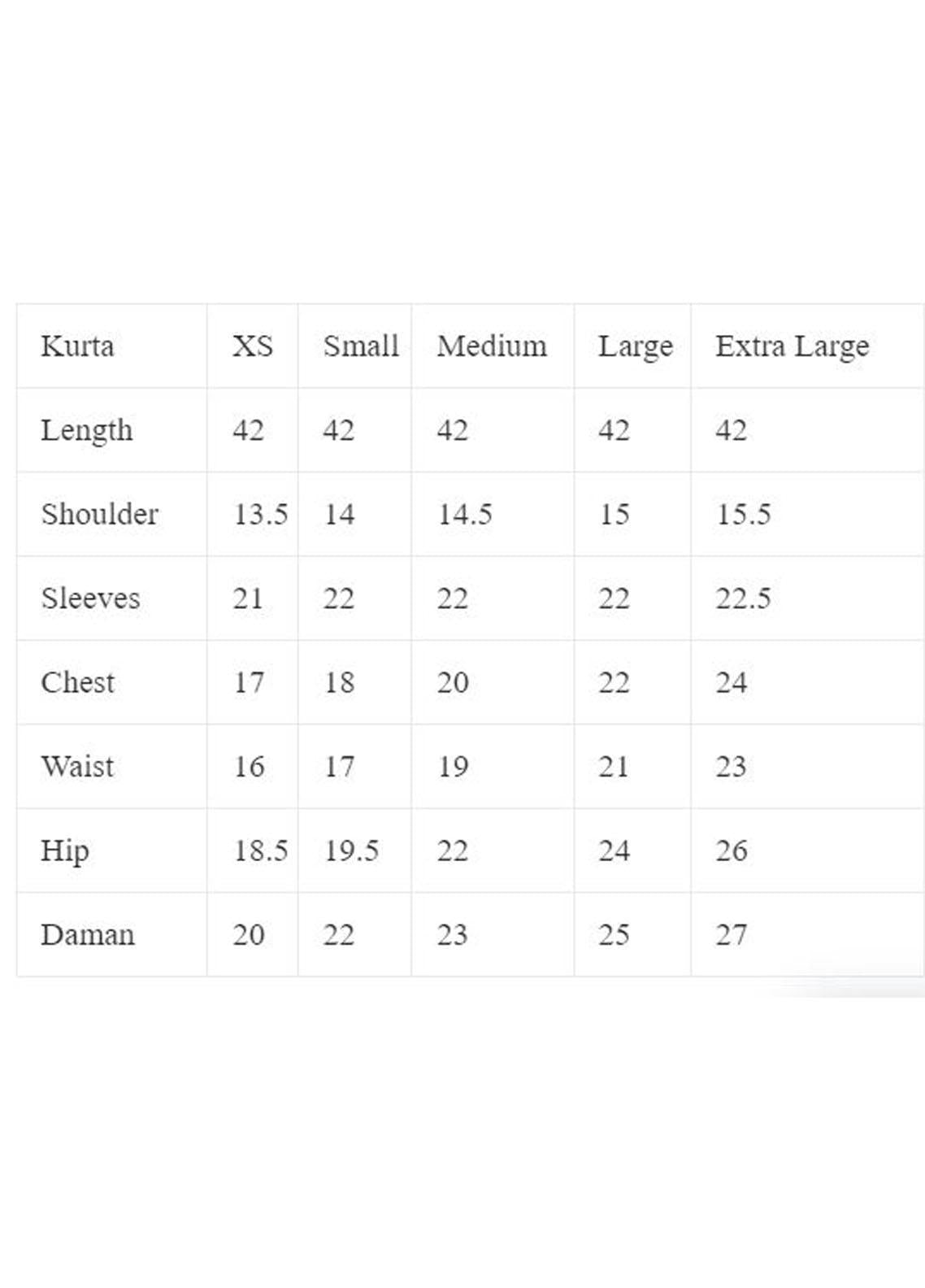Select the Shoulder row label
Viewport: 925px width, 1288px height.
pyautogui.click(x=99, y=515)
